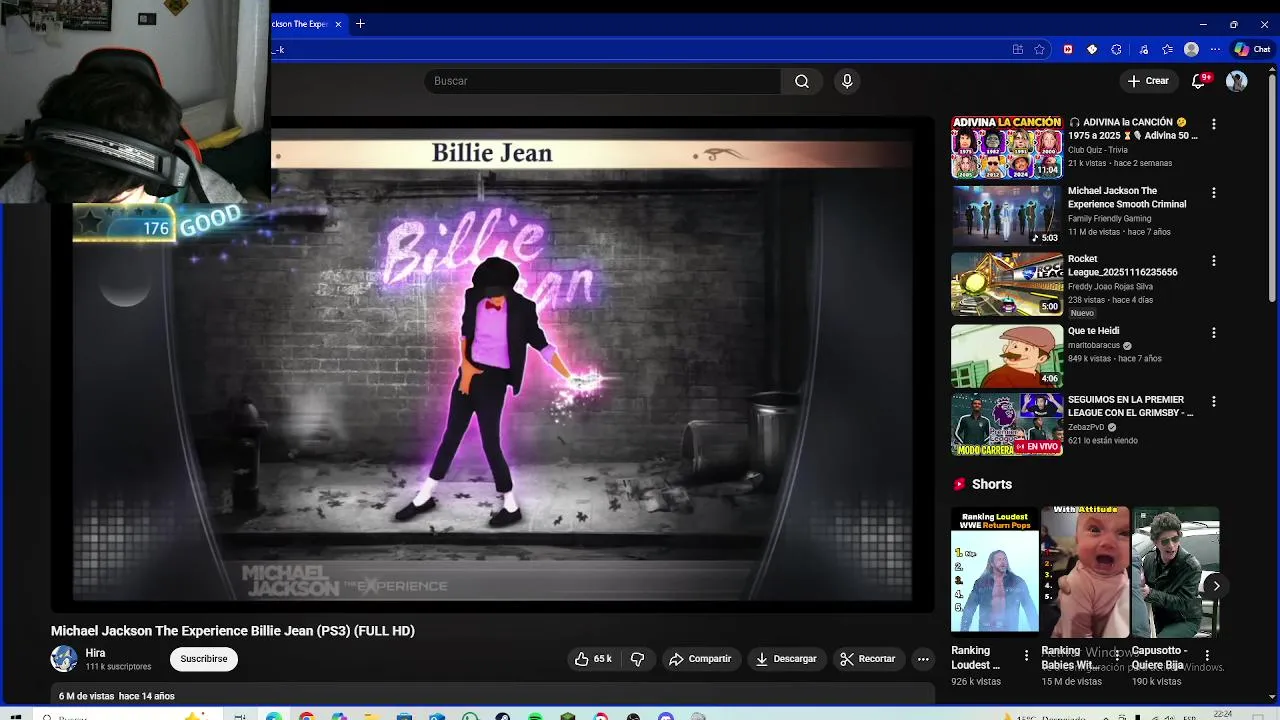This screenshot has height=720, width=1280.
Task: Clip the video with Recortar
Action: pyautogui.click(x=868, y=659)
